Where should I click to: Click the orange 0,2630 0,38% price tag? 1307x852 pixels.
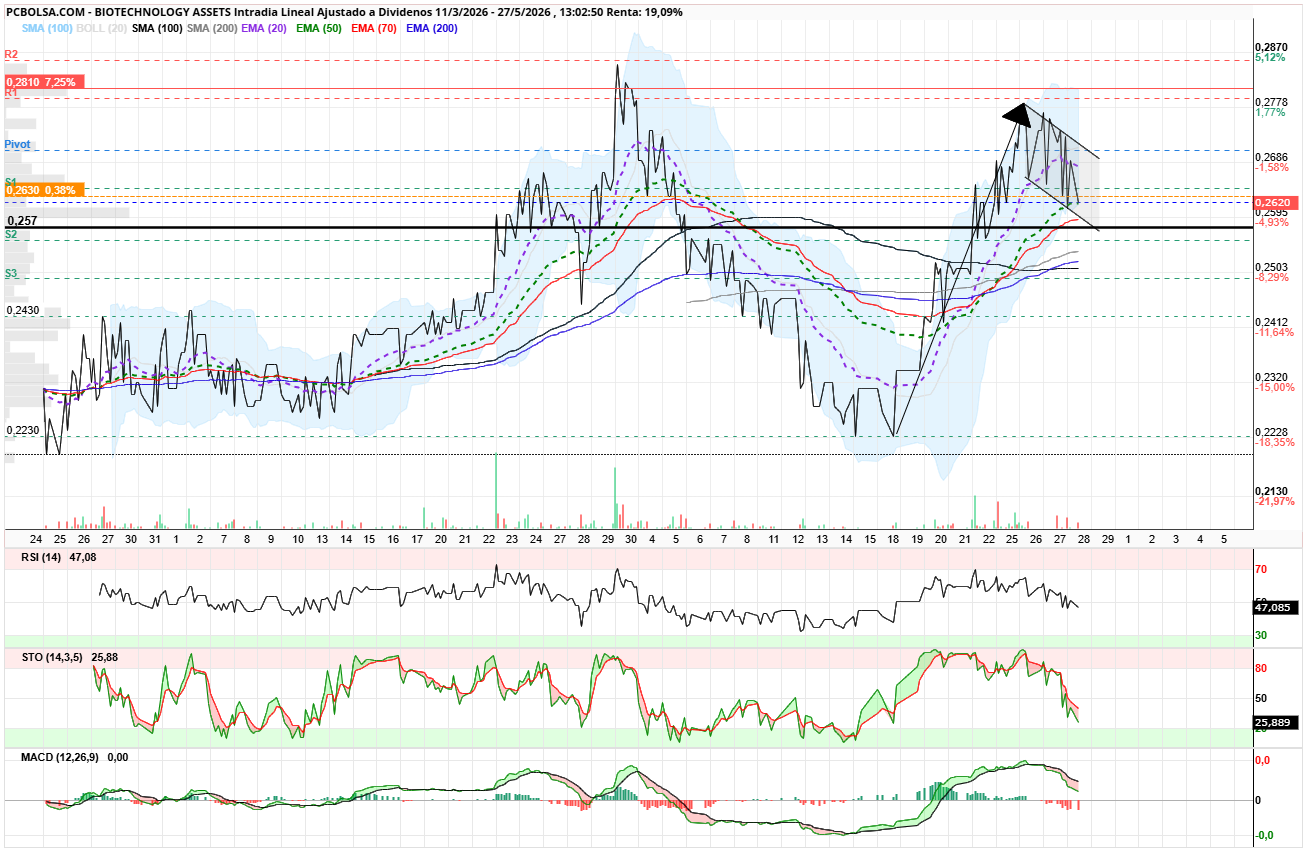45,190
